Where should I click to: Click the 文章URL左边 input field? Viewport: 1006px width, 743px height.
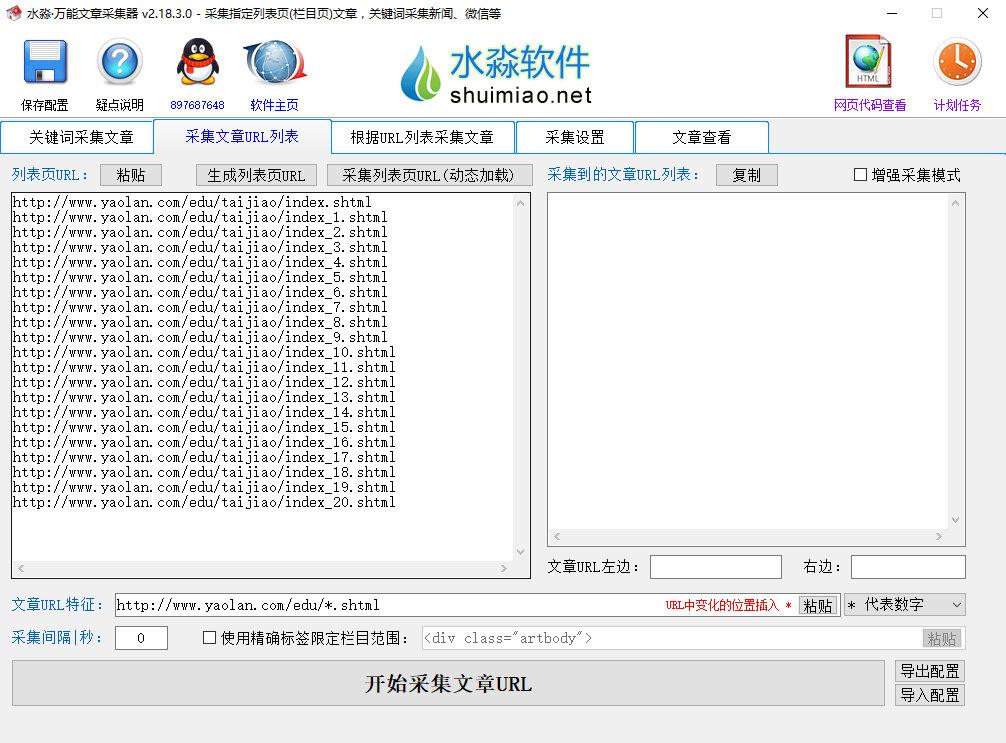point(716,567)
